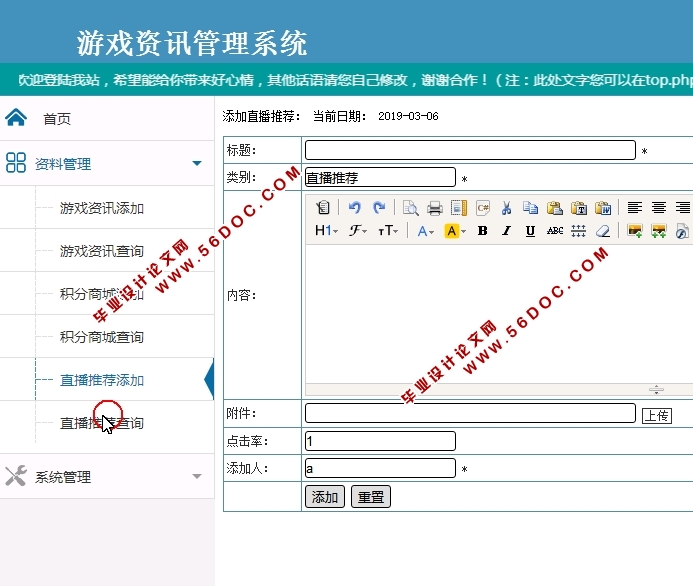Click the insert code (C#) icon
The width and height of the screenshot is (693, 586).
point(483,208)
